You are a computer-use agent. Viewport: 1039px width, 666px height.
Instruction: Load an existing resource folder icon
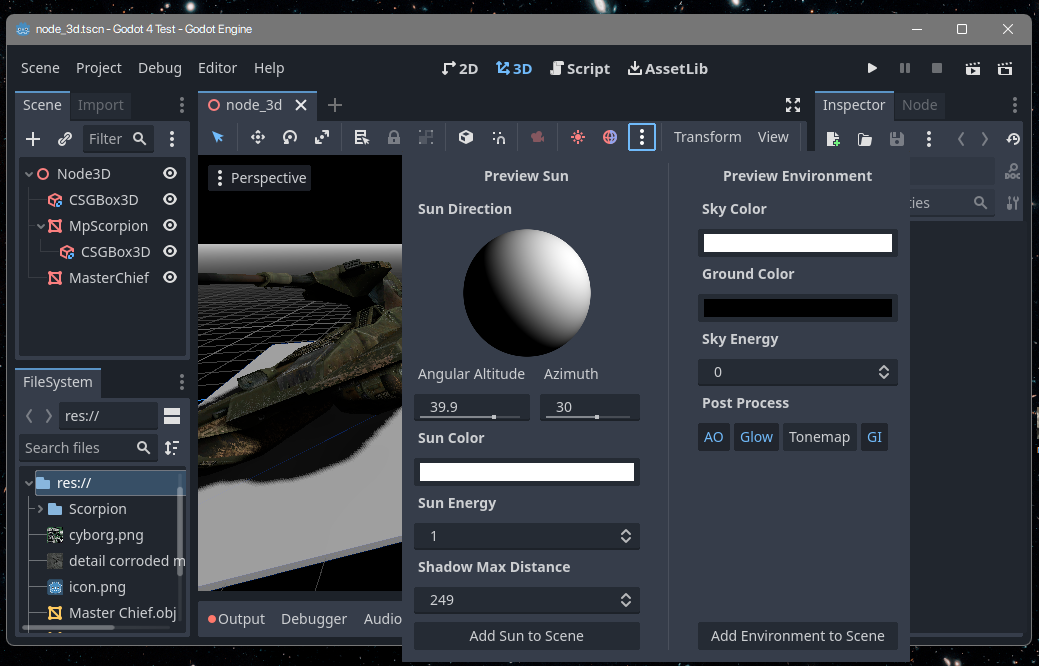[x=865, y=139]
